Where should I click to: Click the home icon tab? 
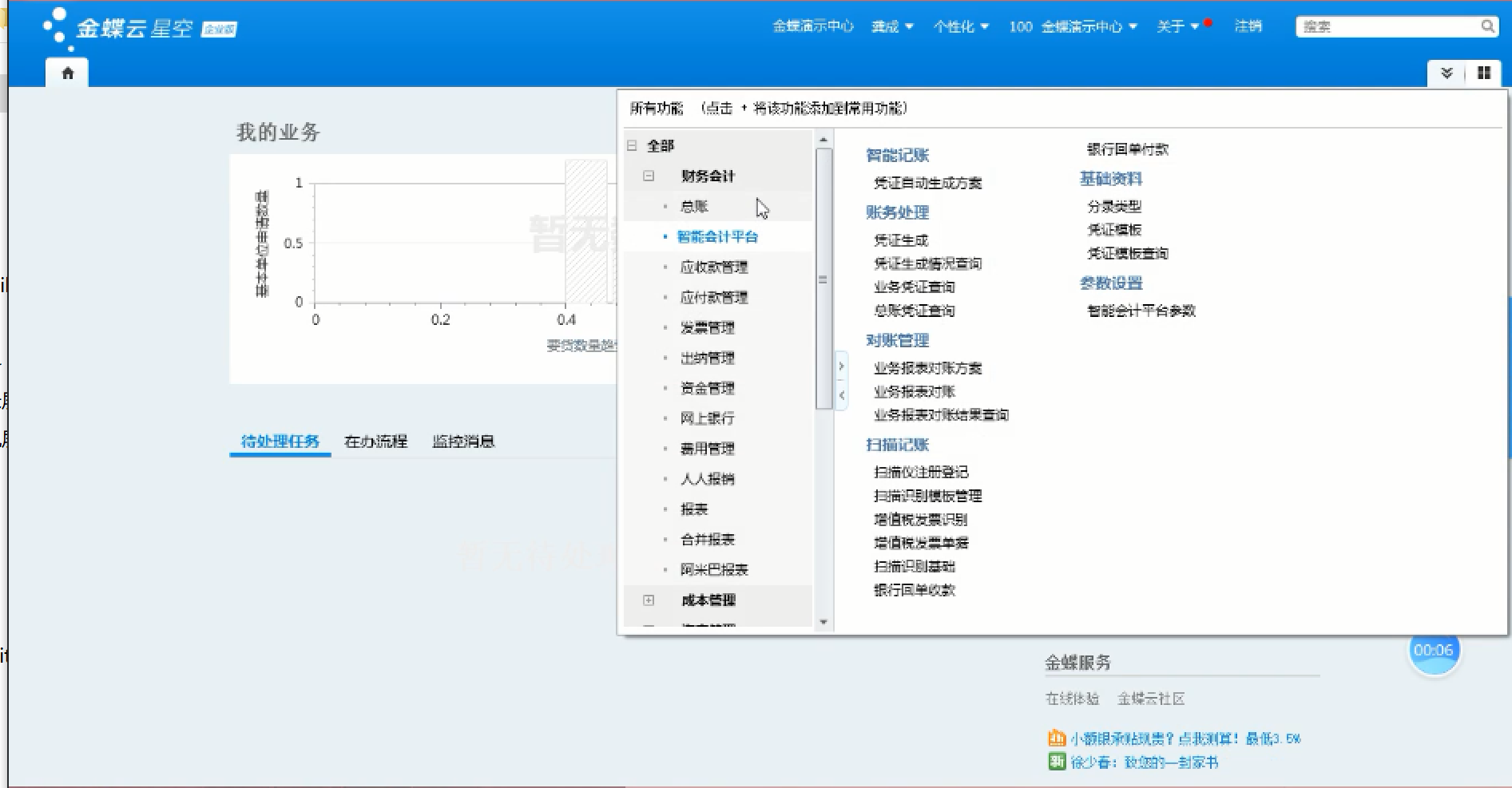(x=68, y=73)
